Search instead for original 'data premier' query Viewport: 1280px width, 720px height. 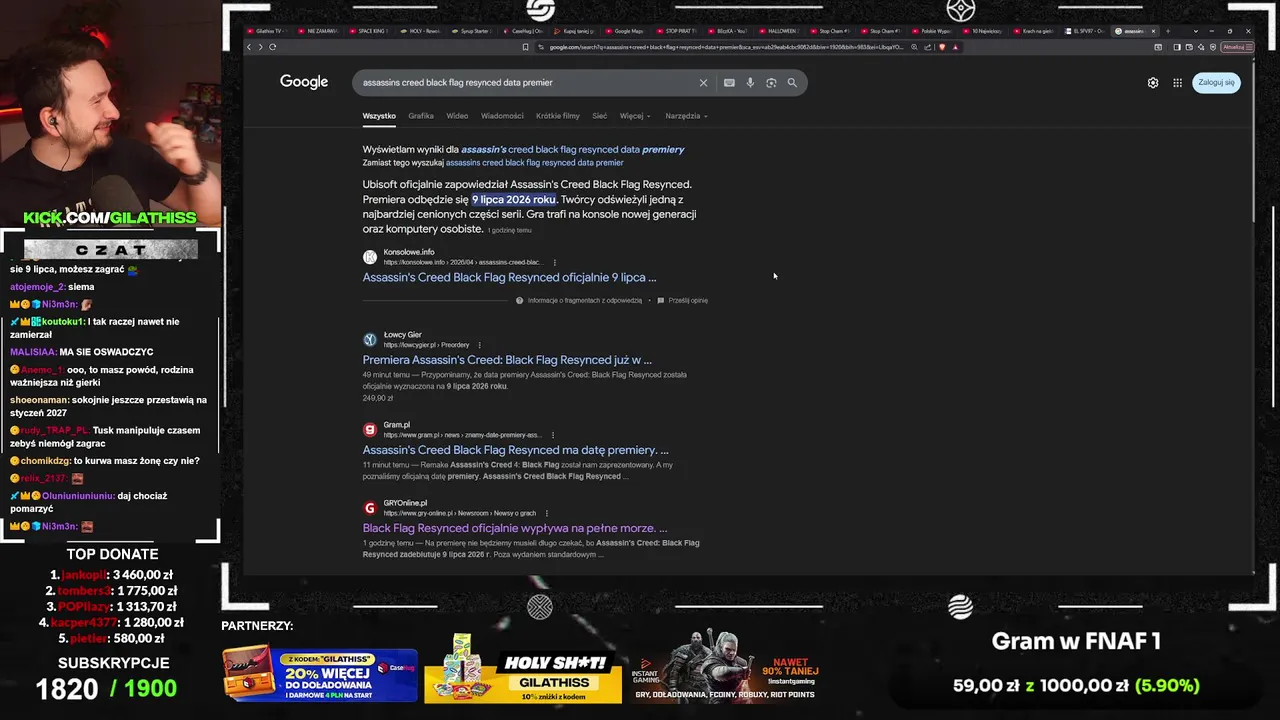[534, 162]
